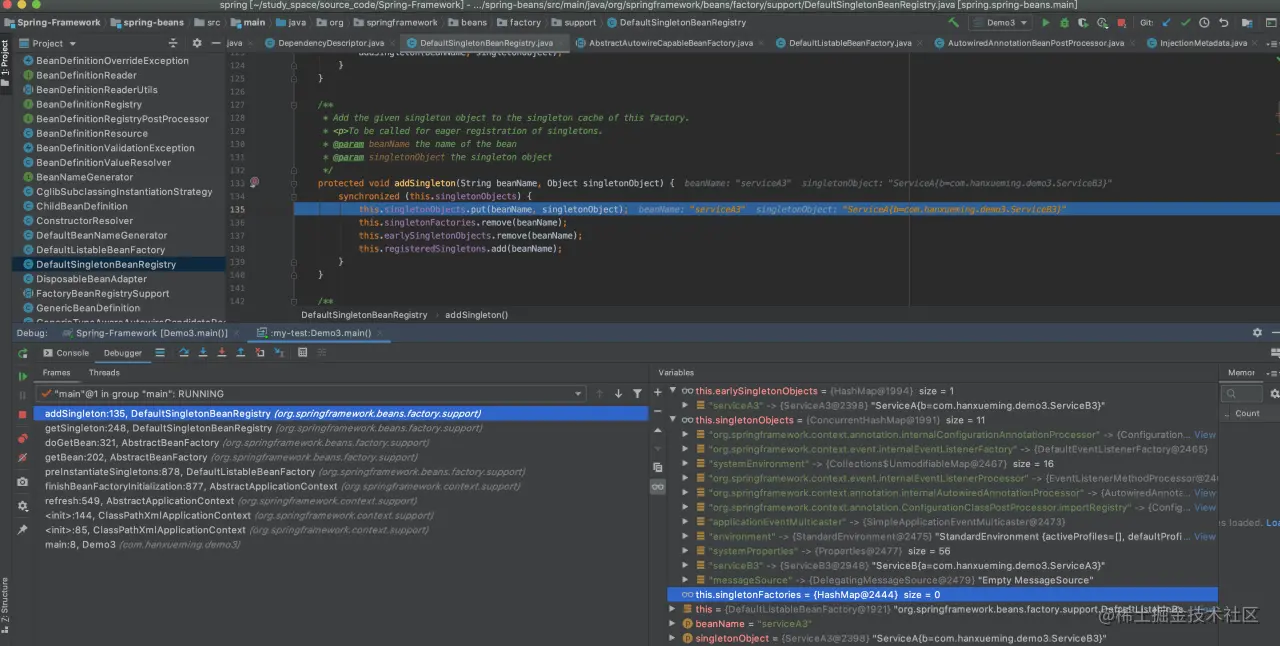1280x646 pixels.
Task: Open DefaultListableBeanFactory.java editor tab
Action: (849, 43)
